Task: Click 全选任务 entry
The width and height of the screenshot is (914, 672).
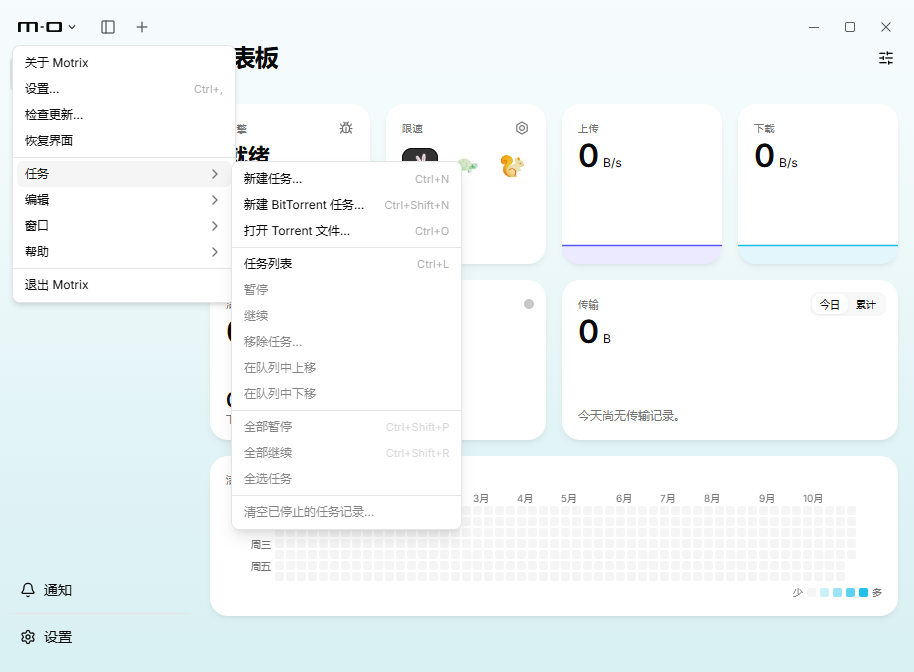Action: tap(346, 479)
